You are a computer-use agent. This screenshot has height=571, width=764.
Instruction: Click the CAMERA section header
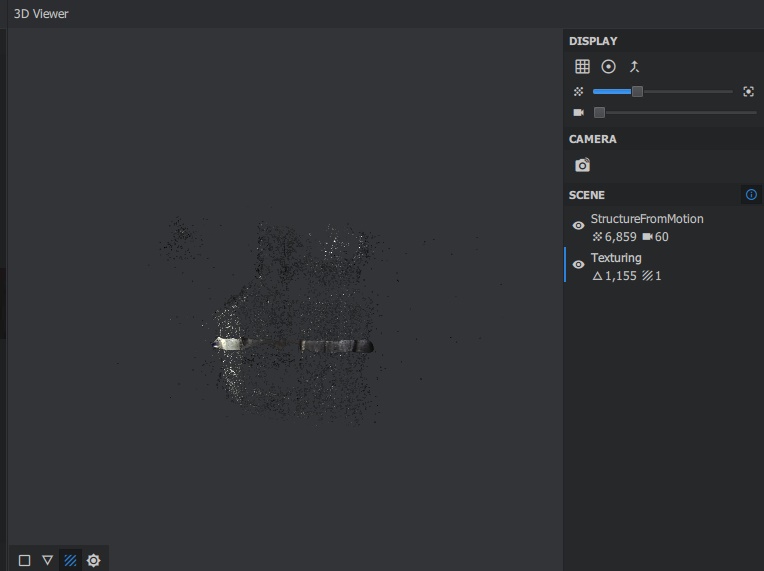pyautogui.click(x=592, y=139)
